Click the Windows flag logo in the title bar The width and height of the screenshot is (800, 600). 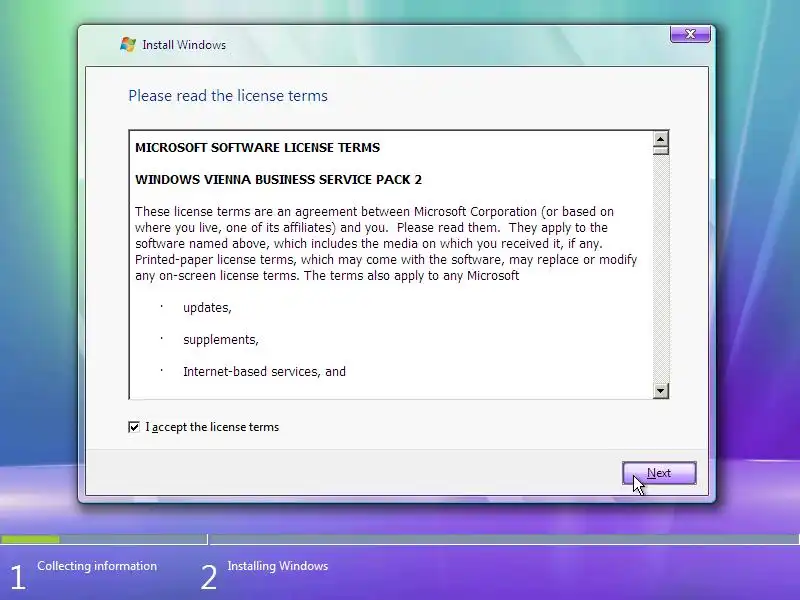[128, 44]
